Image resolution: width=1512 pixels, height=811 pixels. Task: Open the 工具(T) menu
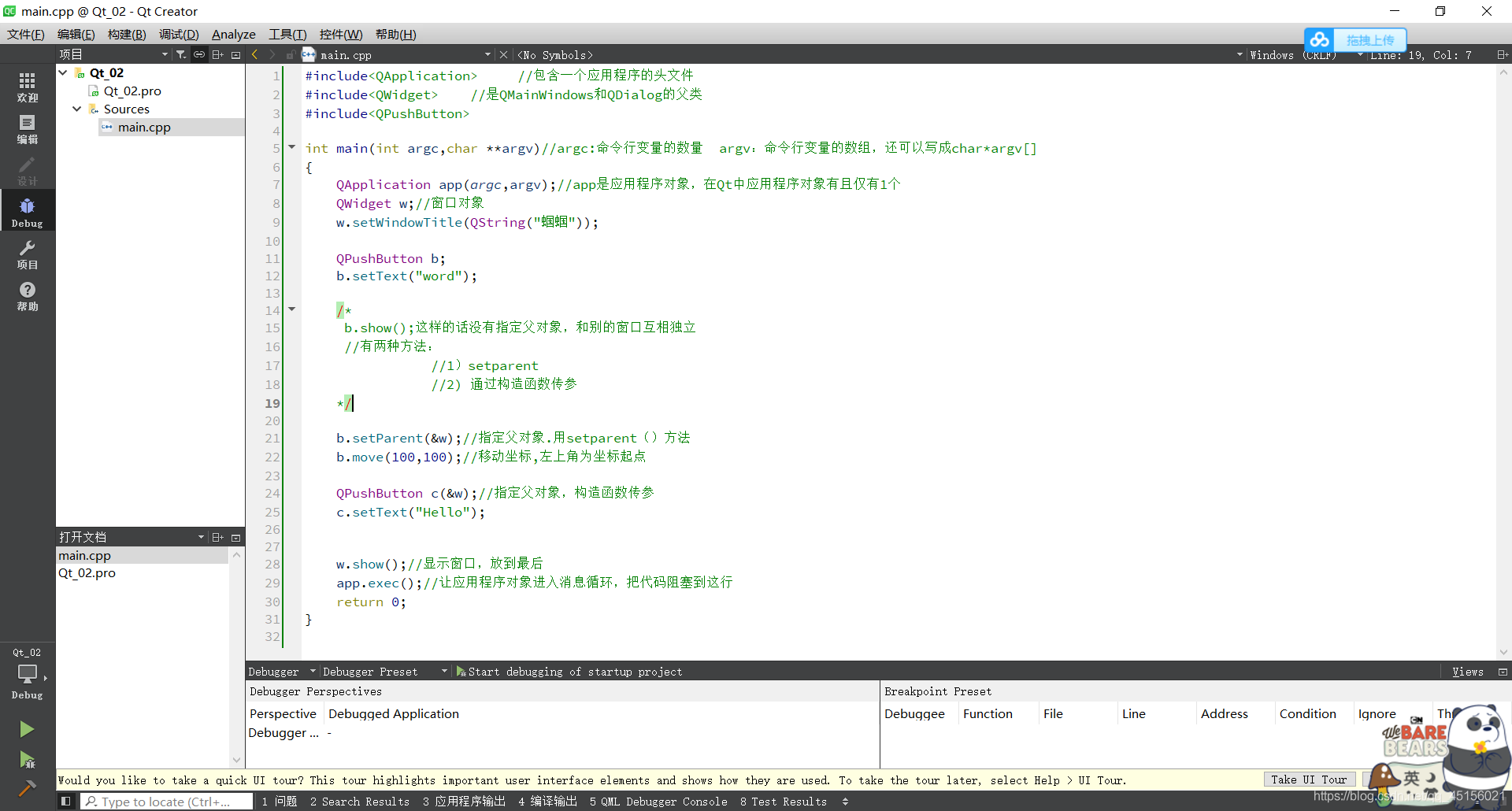287,34
